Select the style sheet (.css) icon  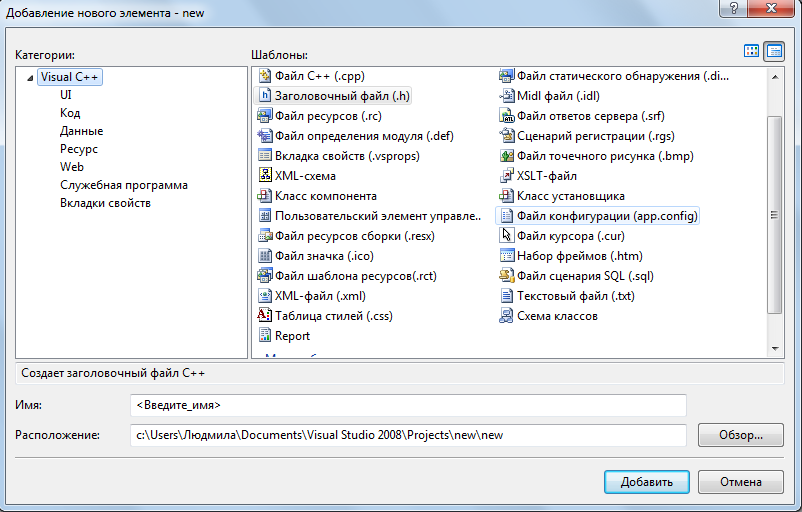point(264,316)
